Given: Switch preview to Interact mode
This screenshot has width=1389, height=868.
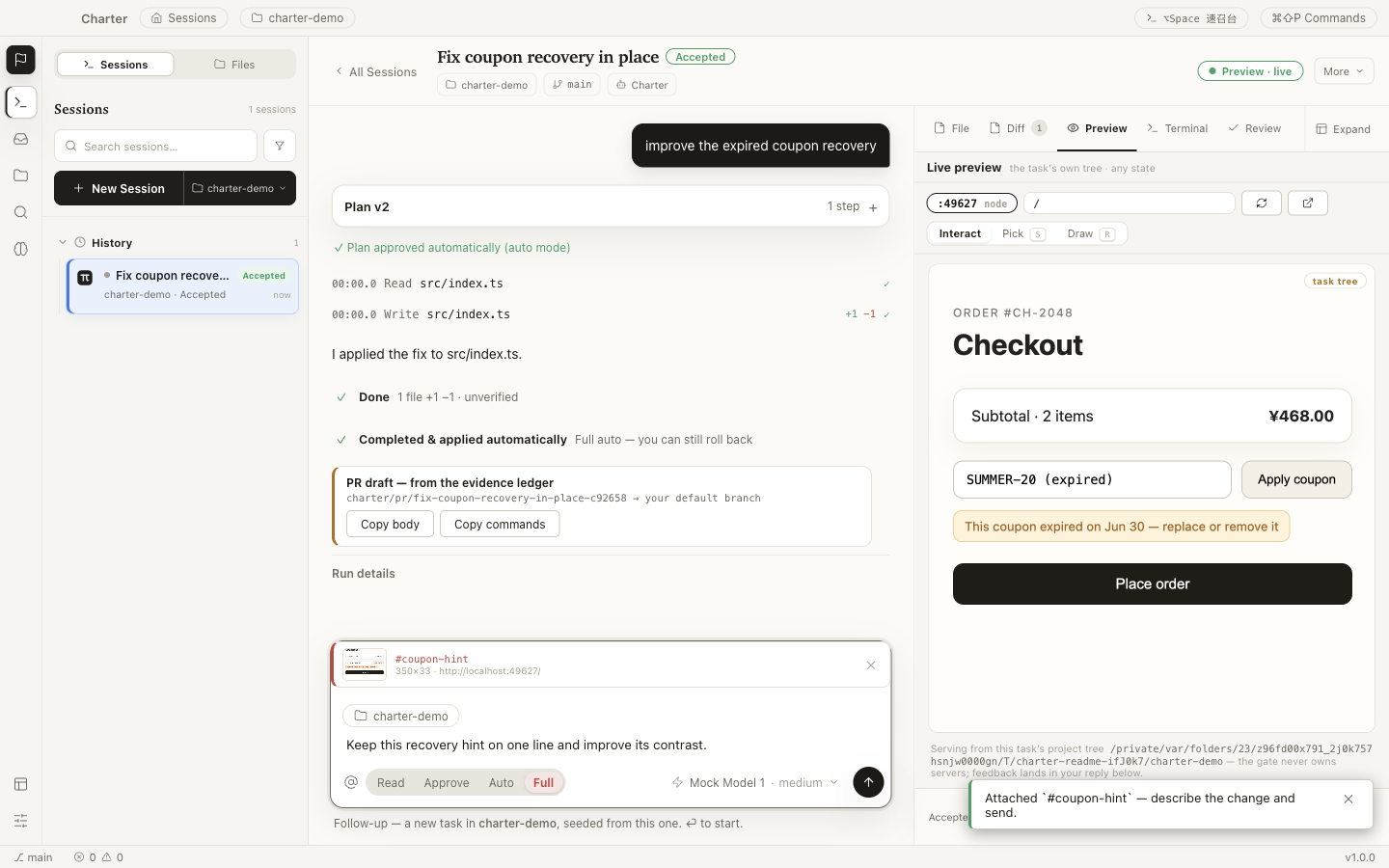Looking at the screenshot, I should (x=960, y=233).
